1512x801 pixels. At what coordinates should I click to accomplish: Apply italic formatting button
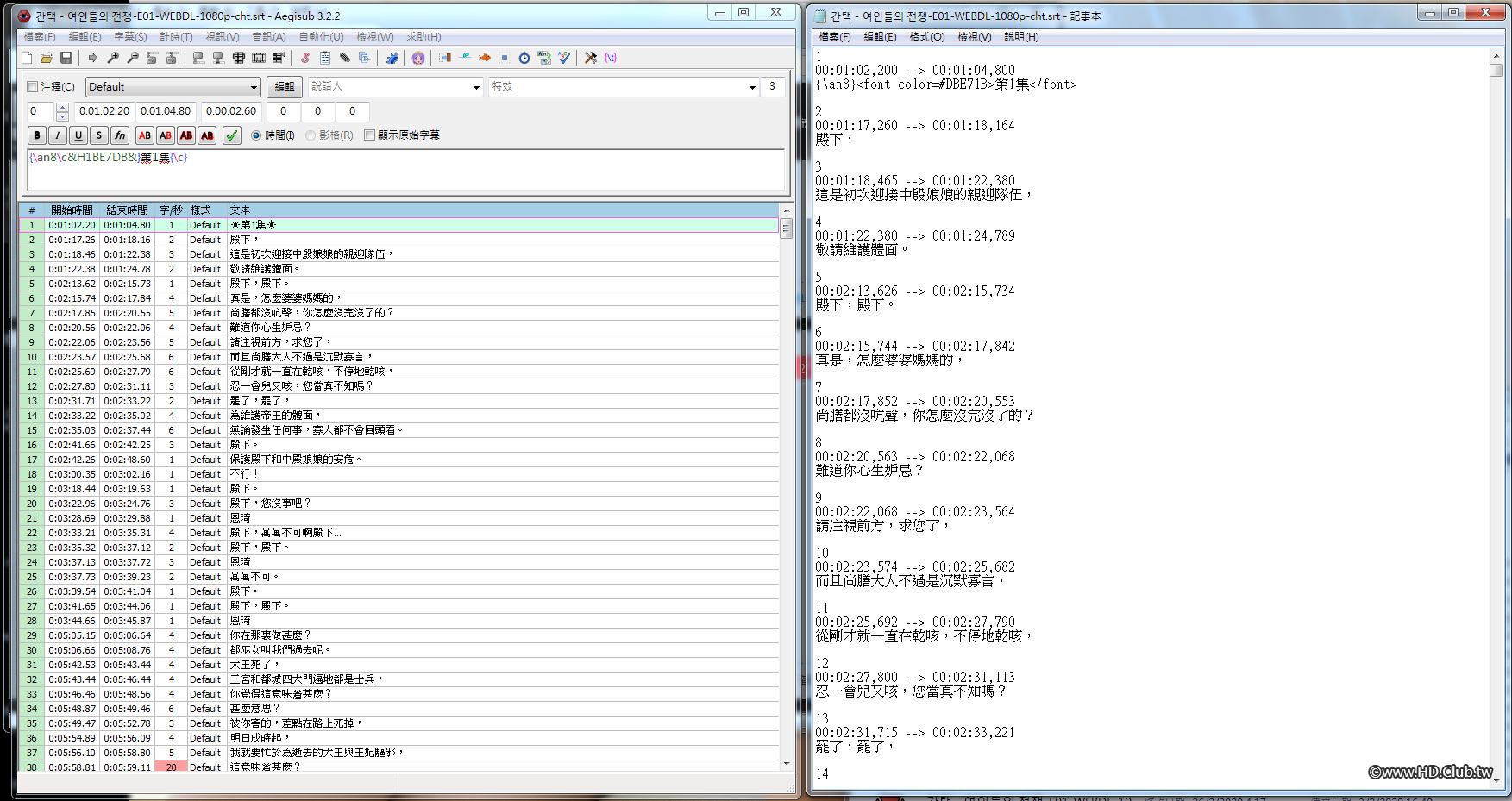[x=58, y=135]
